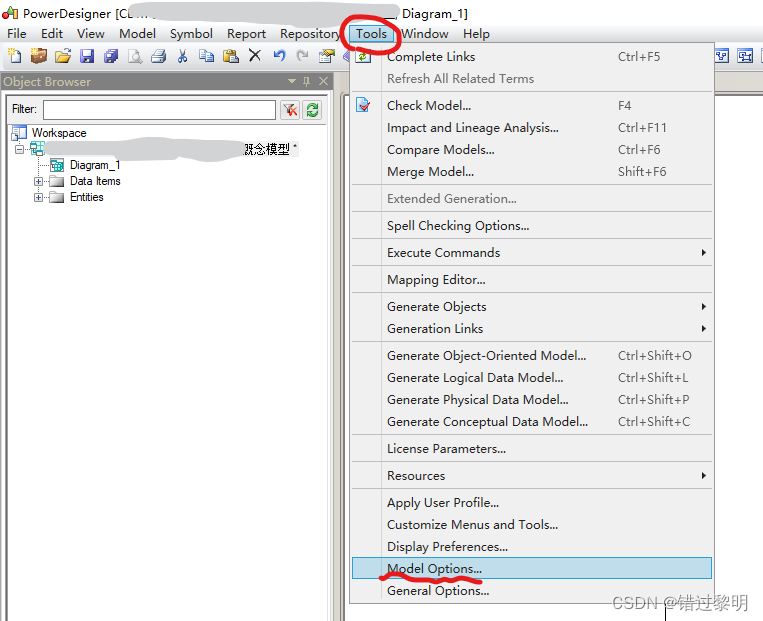
Task: Click the clear filter icon in Object Browser
Action: tap(290, 110)
